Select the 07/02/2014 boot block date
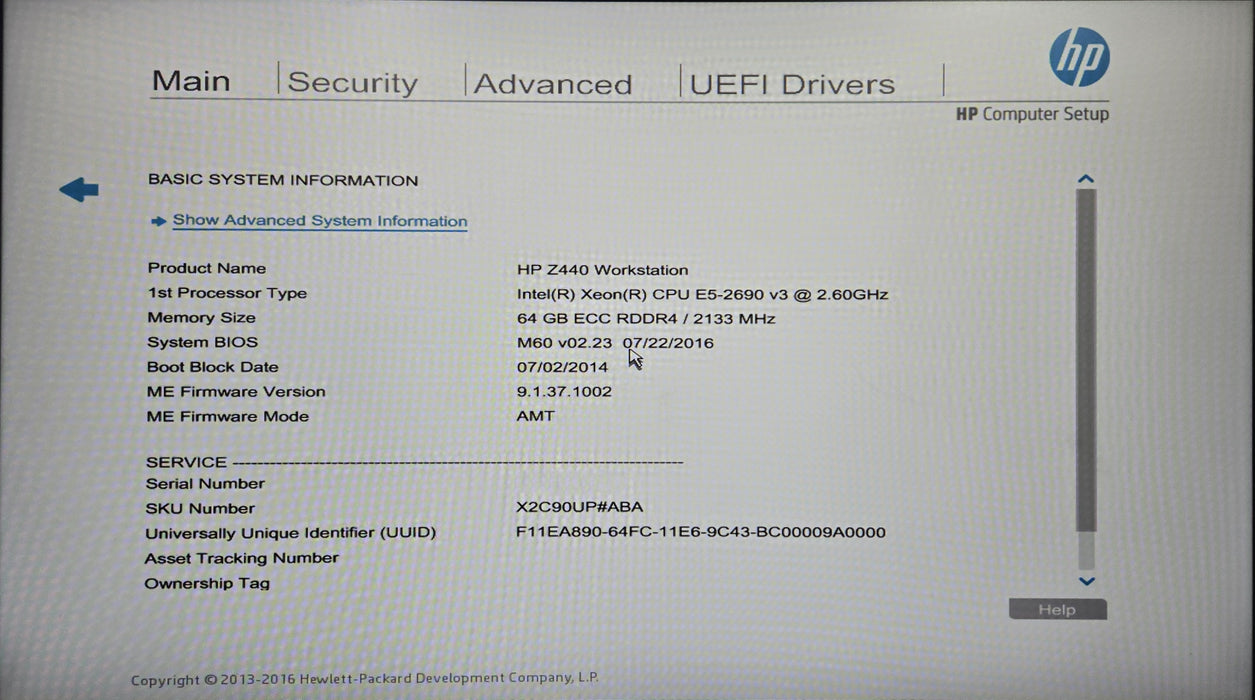This screenshot has width=1255, height=700. [x=562, y=367]
